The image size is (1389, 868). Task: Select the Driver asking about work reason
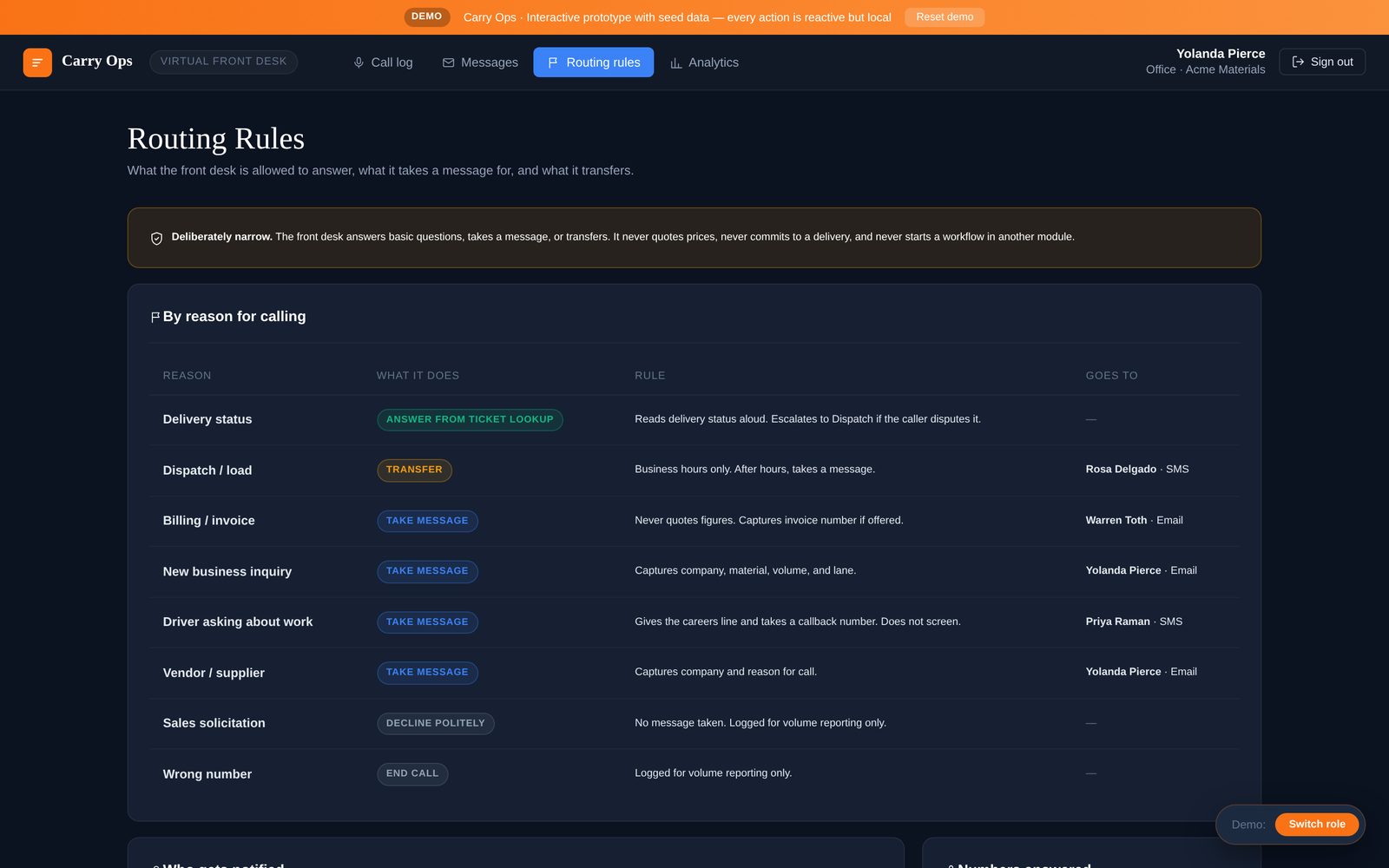[x=238, y=621]
